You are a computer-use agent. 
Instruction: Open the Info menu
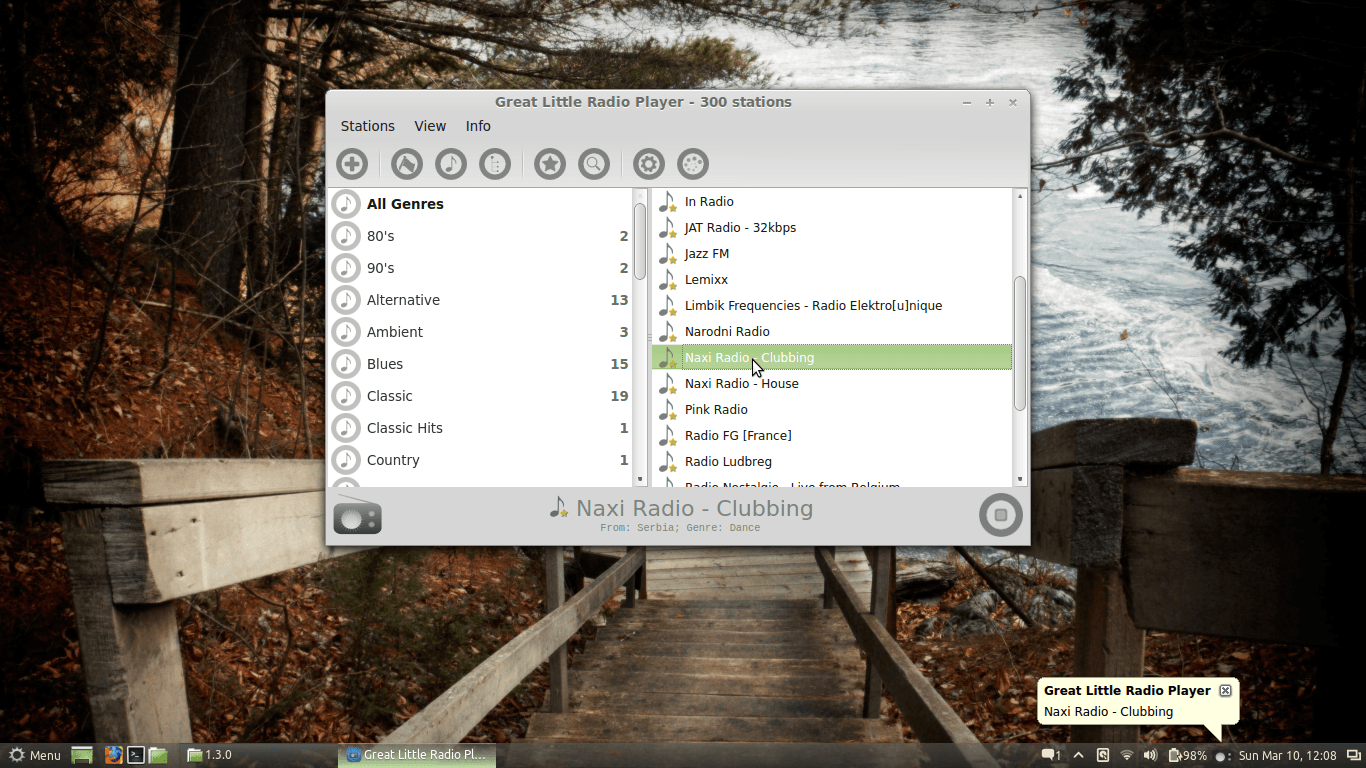(x=478, y=126)
